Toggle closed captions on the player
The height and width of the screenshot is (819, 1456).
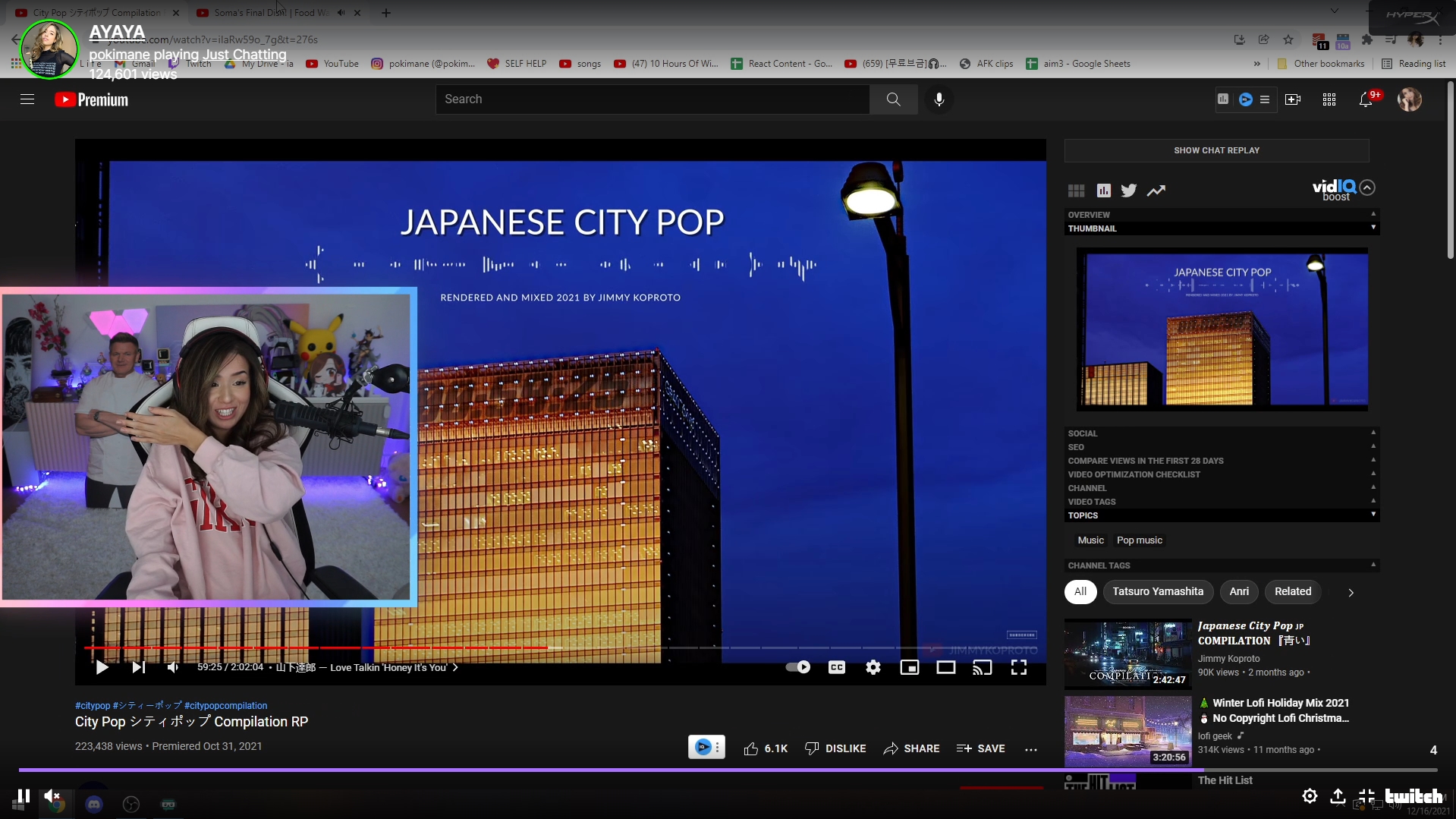836,667
